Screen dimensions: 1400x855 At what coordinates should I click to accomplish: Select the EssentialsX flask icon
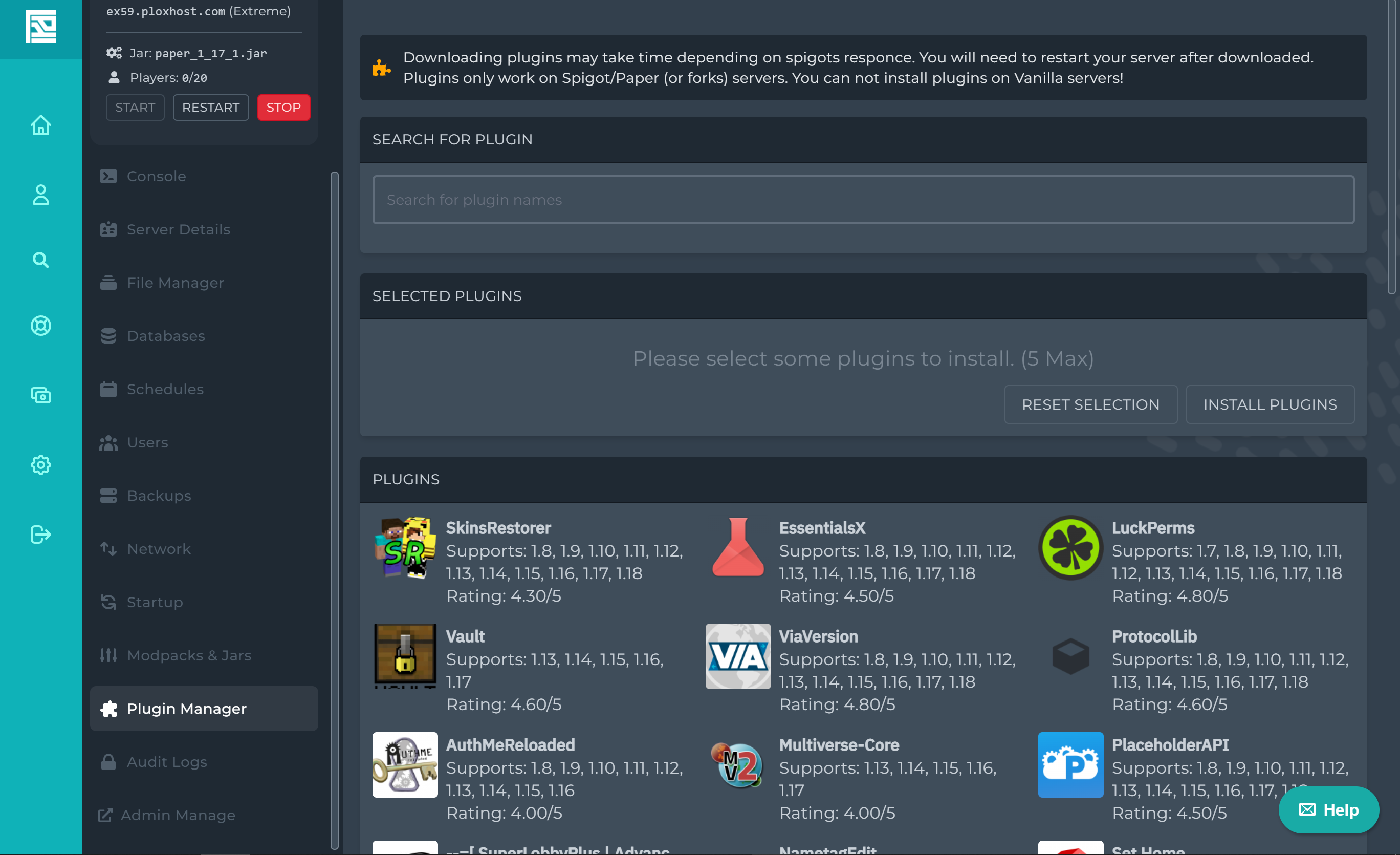738,547
